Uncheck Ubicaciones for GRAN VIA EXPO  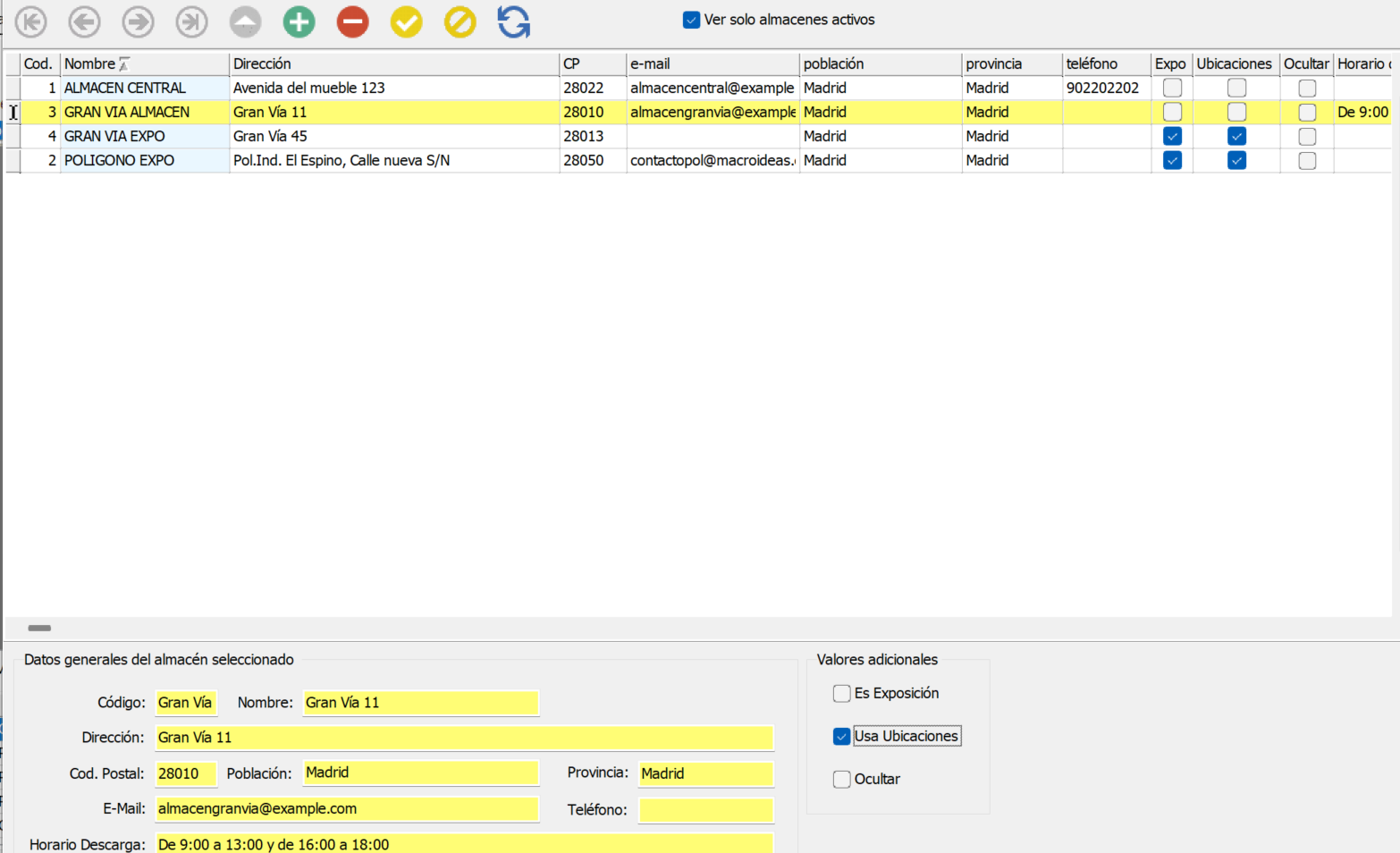[1236, 136]
